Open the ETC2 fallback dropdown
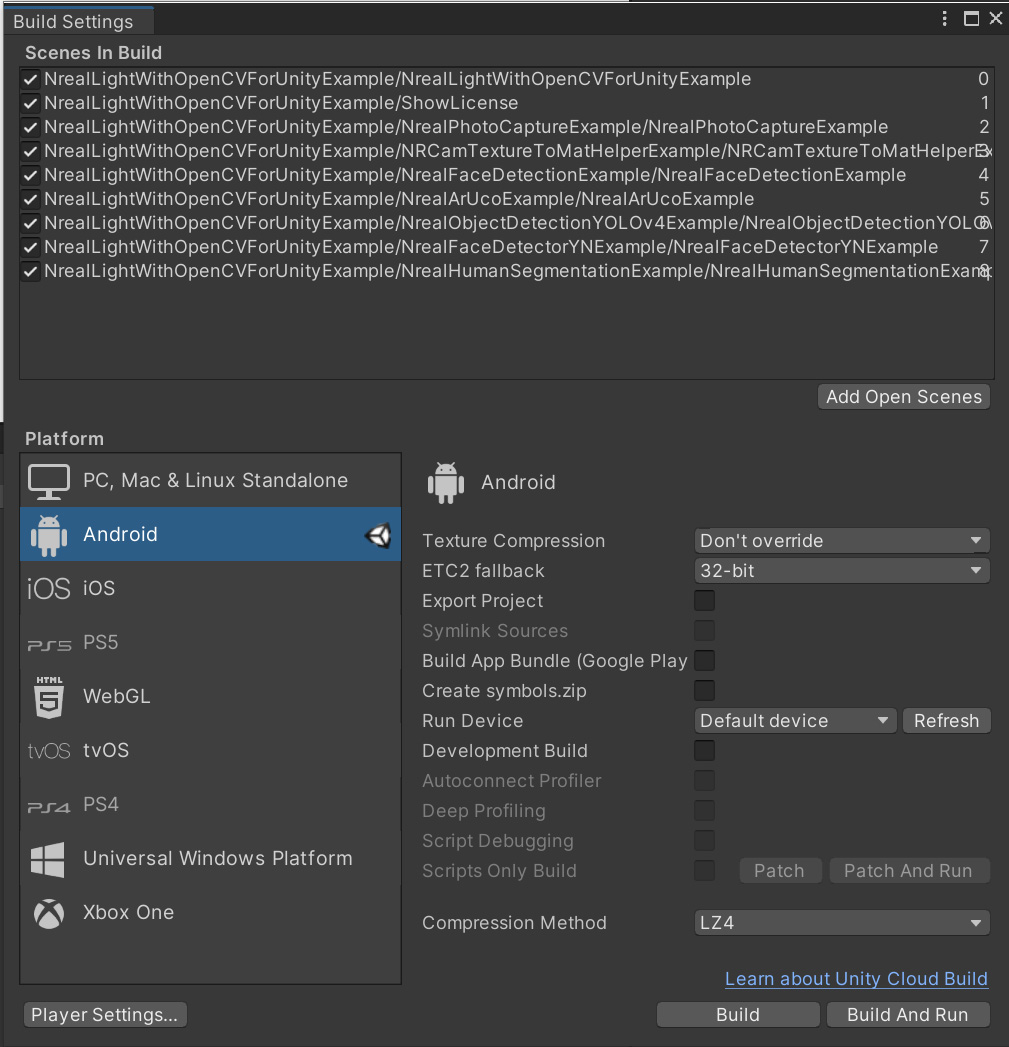Screen dimensions: 1009x1047 (842, 570)
